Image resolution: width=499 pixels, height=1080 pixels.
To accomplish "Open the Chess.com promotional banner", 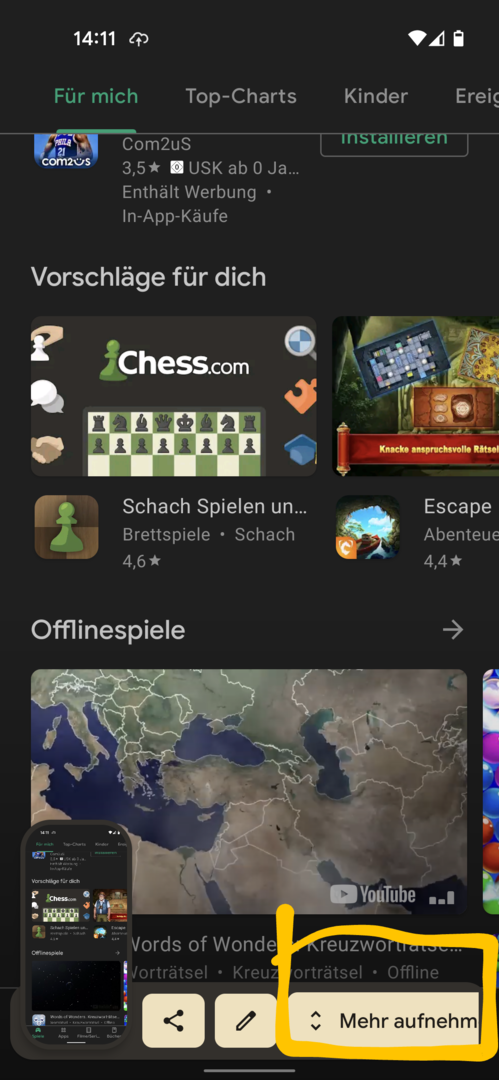I will [x=174, y=396].
